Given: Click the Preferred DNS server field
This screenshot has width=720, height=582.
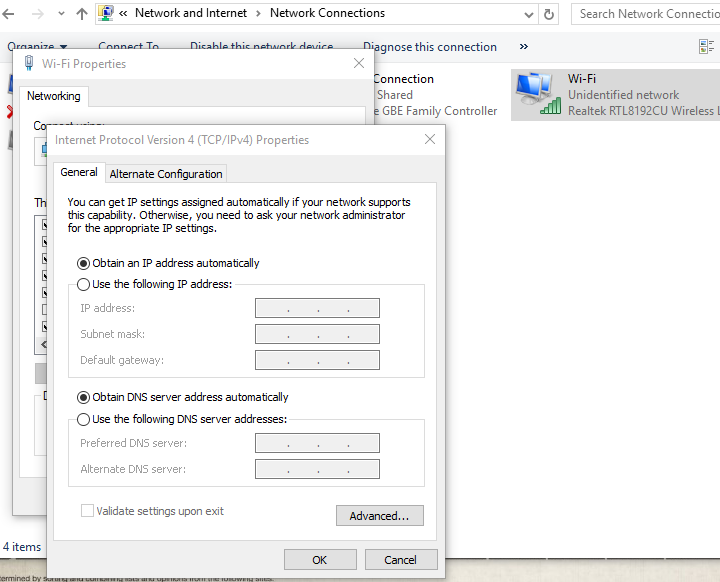Looking at the screenshot, I should click(x=317, y=443).
